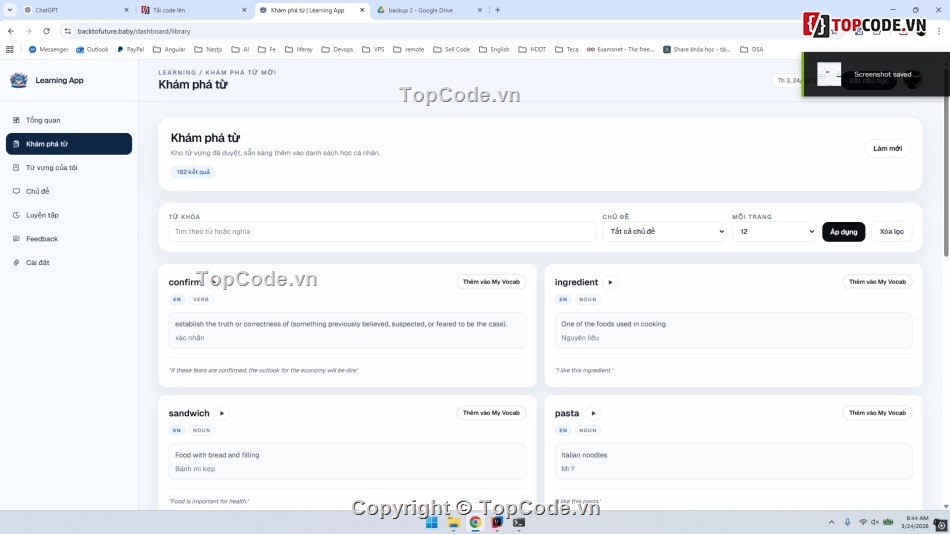Open the Sell Code bookmarks folder
This screenshot has width=950, height=534.
tap(451, 50)
